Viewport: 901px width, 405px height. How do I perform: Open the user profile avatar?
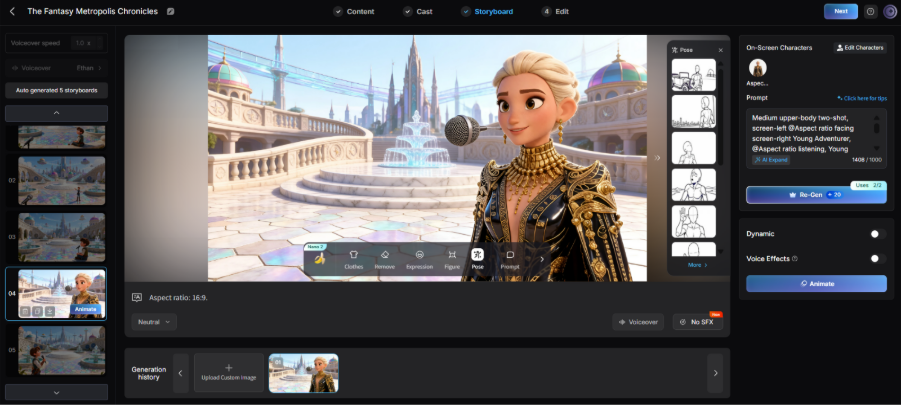890,12
